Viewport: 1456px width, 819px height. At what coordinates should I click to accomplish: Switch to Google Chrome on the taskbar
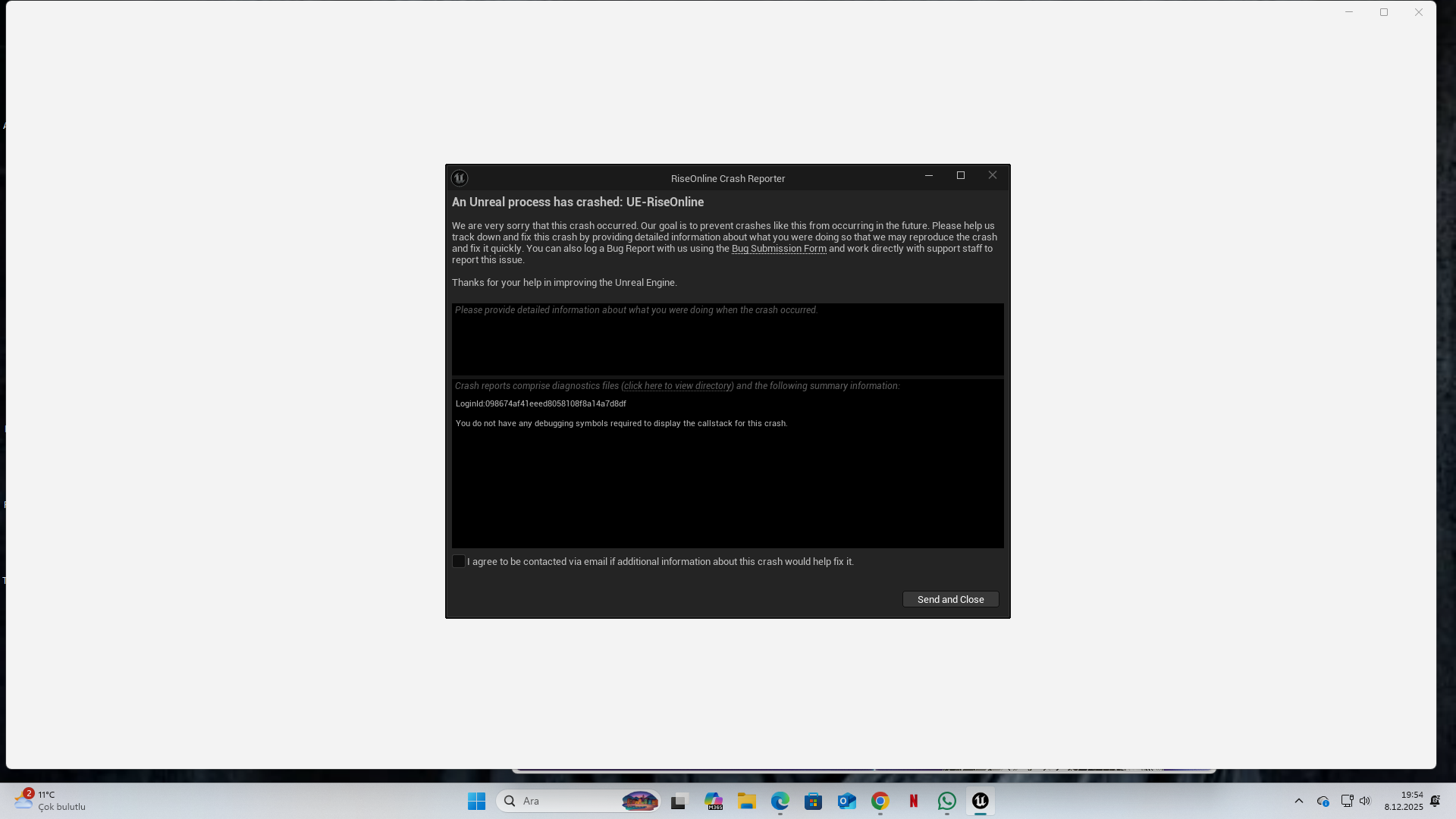(880, 801)
